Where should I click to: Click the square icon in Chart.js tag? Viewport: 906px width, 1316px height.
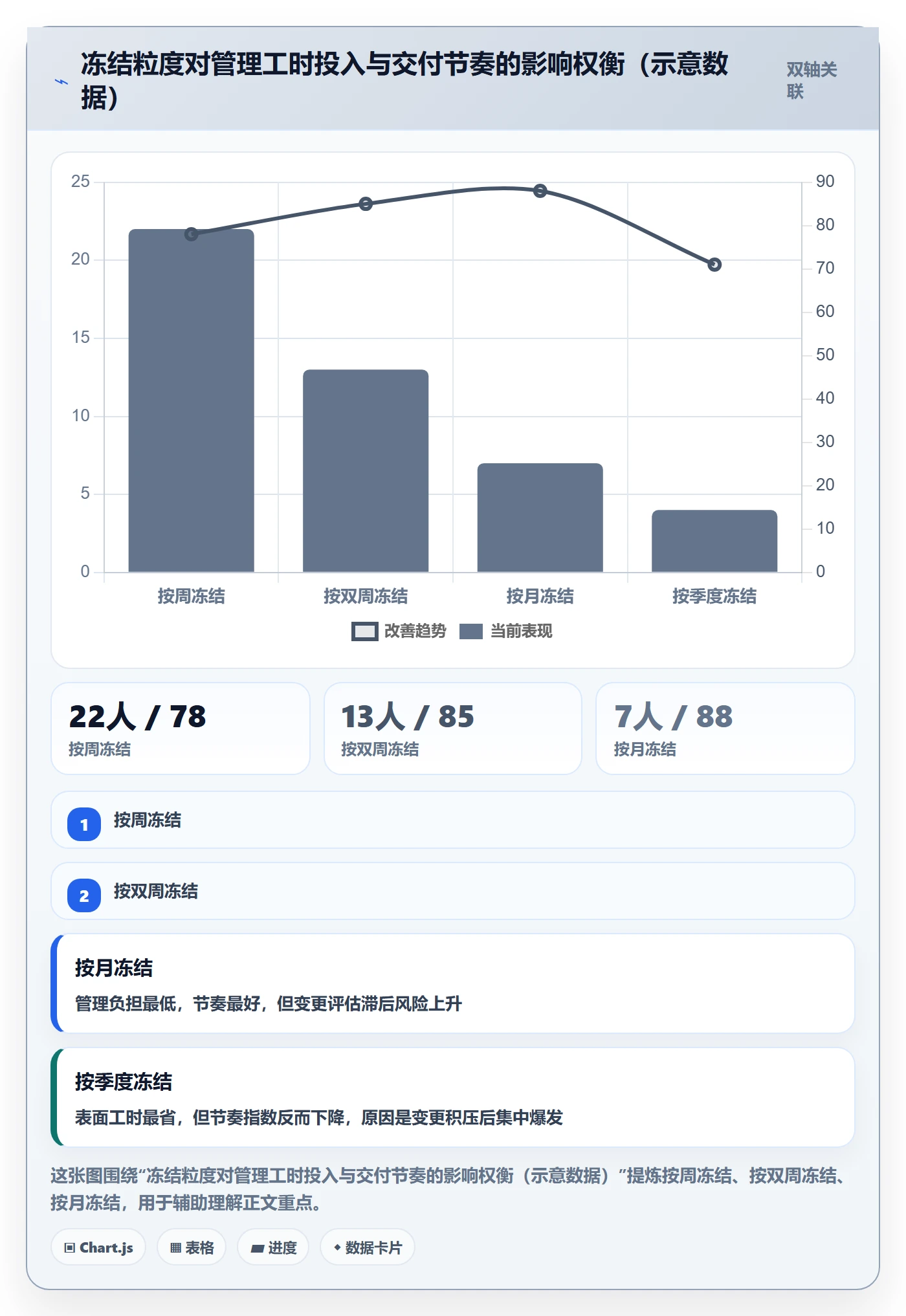[70, 1248]
